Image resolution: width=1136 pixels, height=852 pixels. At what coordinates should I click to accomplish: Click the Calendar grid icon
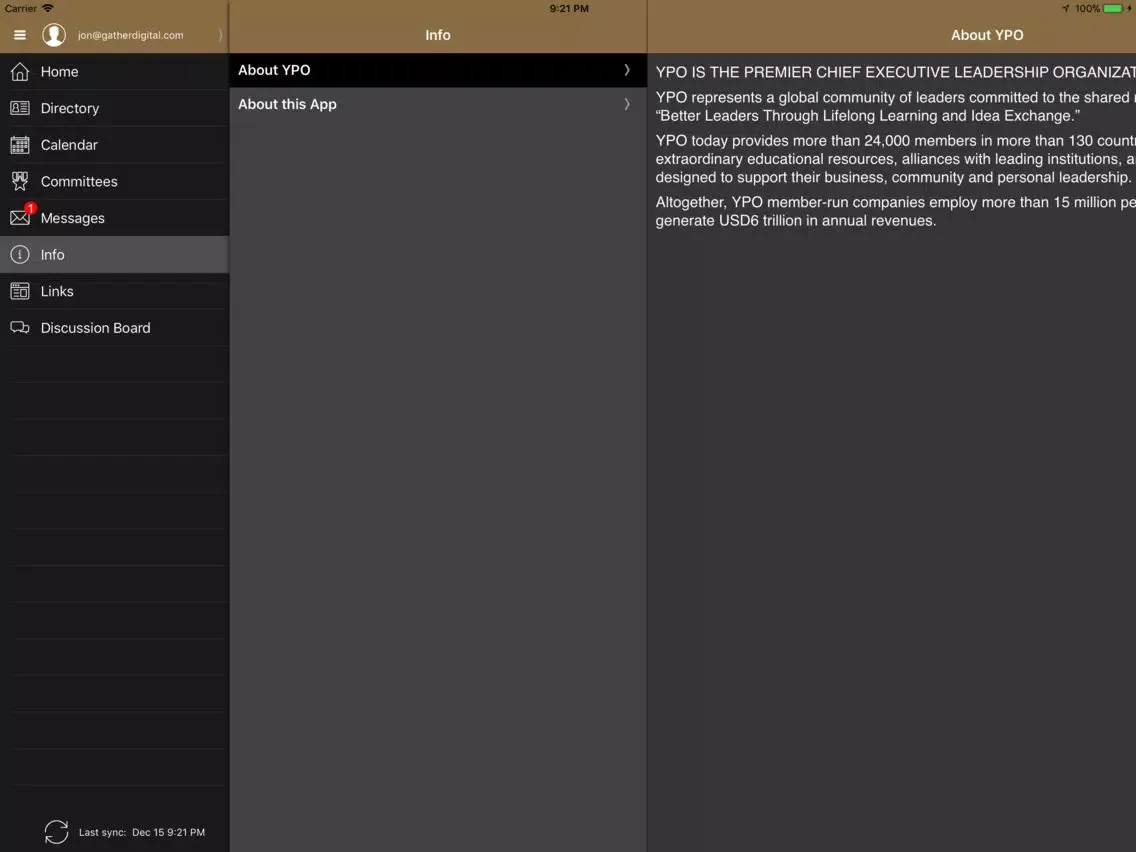coord(20,145)
